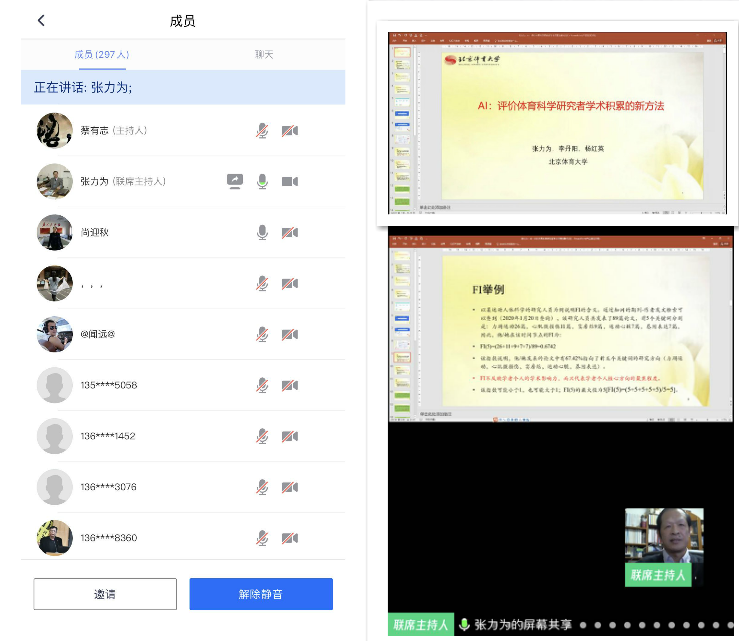The width and height of the screenshot is (739, 641).
Task: Toggle 张力为's green microphone icon
Action: [262, 181]
